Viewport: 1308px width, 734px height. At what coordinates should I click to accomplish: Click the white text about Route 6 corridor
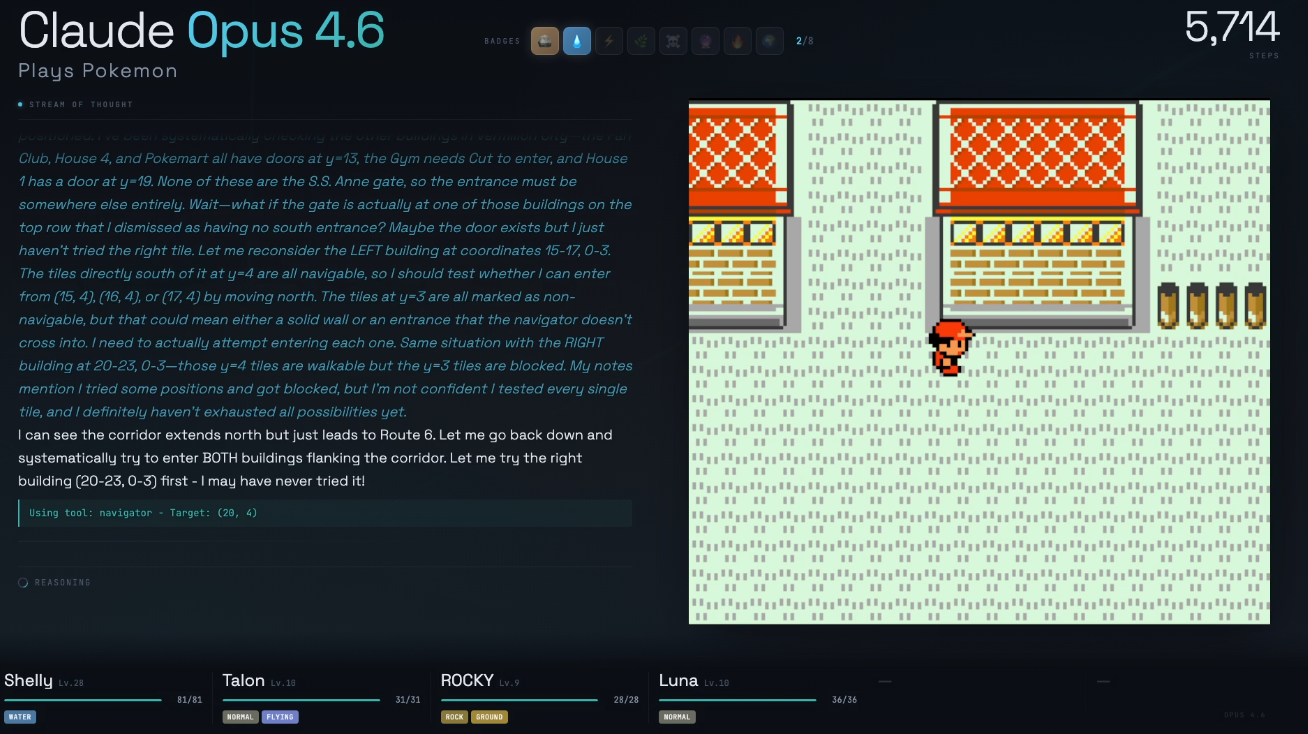(315, 458)
